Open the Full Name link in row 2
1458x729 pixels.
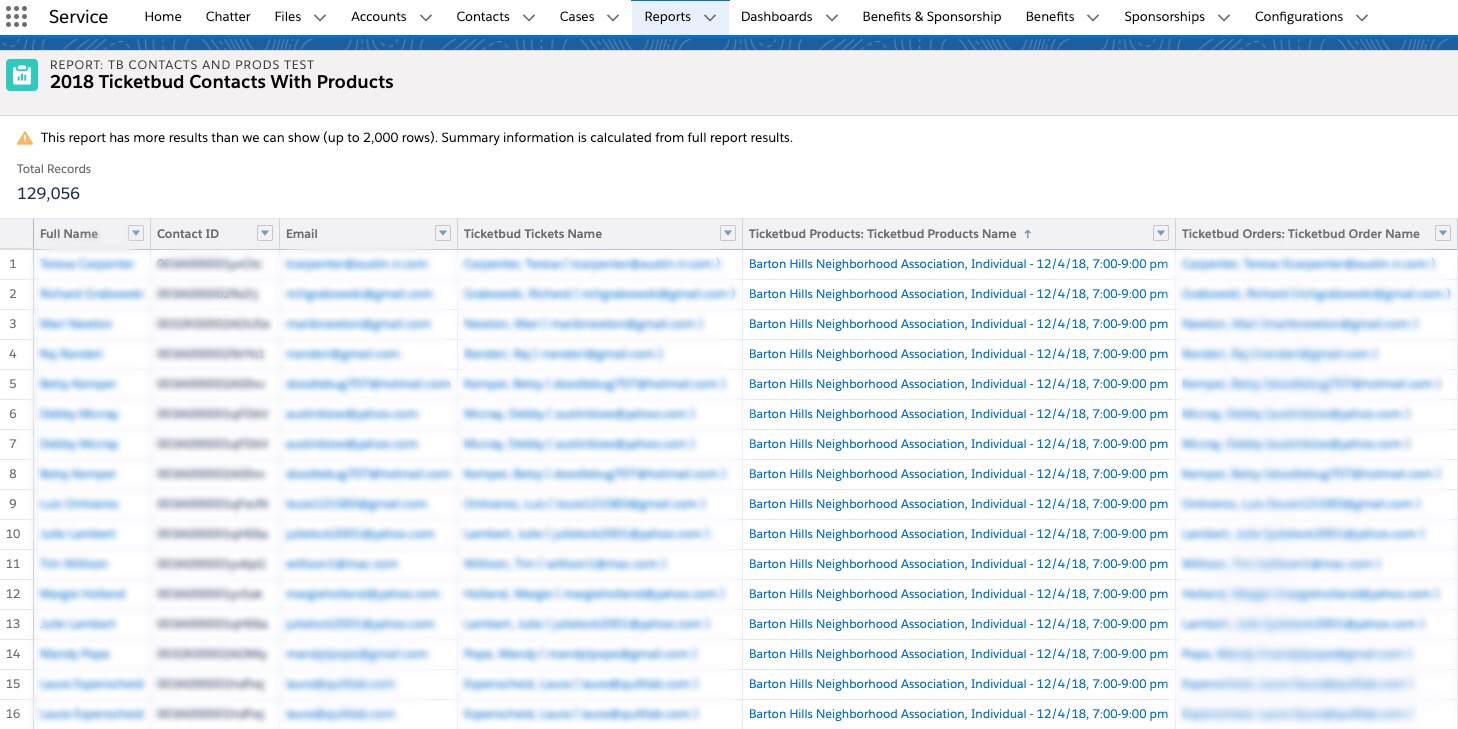tap(91, 294)
